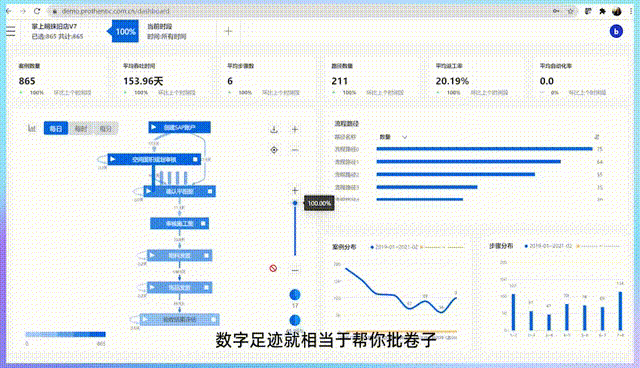Screen dimensions: 640x368
Task: Open the 当前时段 time range selector
Action: tap(167, 31)
